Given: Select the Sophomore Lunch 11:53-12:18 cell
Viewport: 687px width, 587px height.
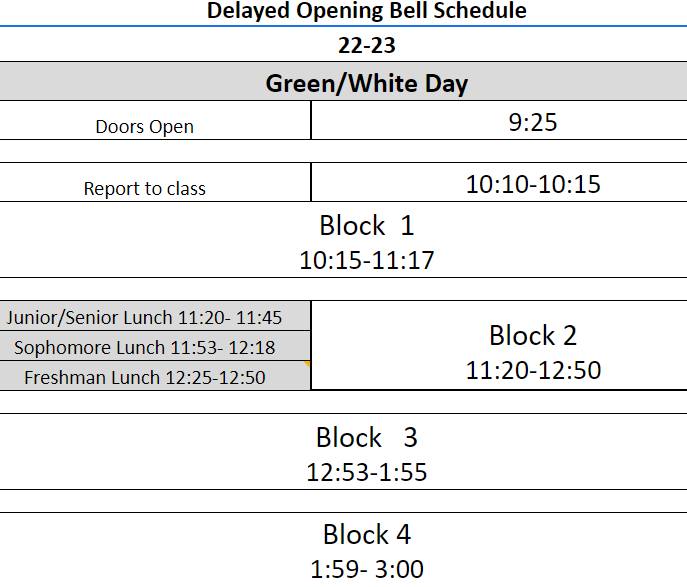Looking at the screenshot, I should (x=155, y=347).
